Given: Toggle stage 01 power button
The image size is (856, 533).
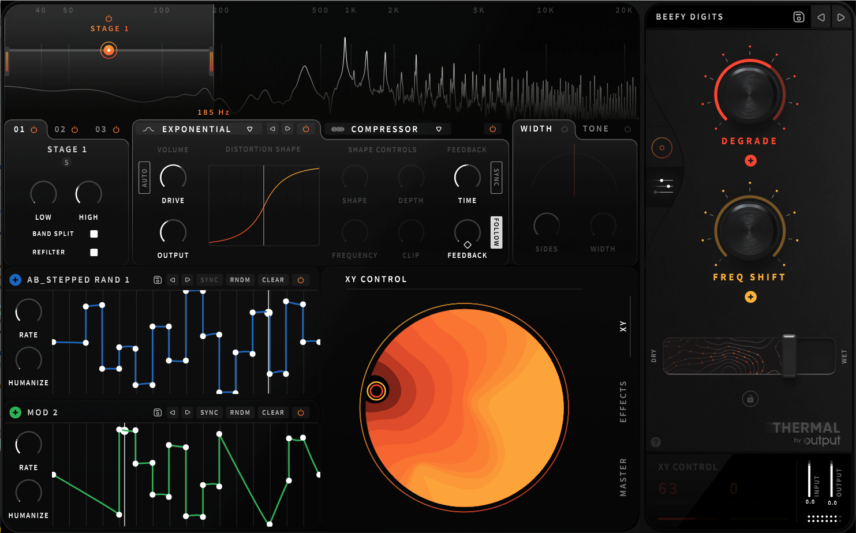Looking at the screenshot, I should tap(34, 129).
